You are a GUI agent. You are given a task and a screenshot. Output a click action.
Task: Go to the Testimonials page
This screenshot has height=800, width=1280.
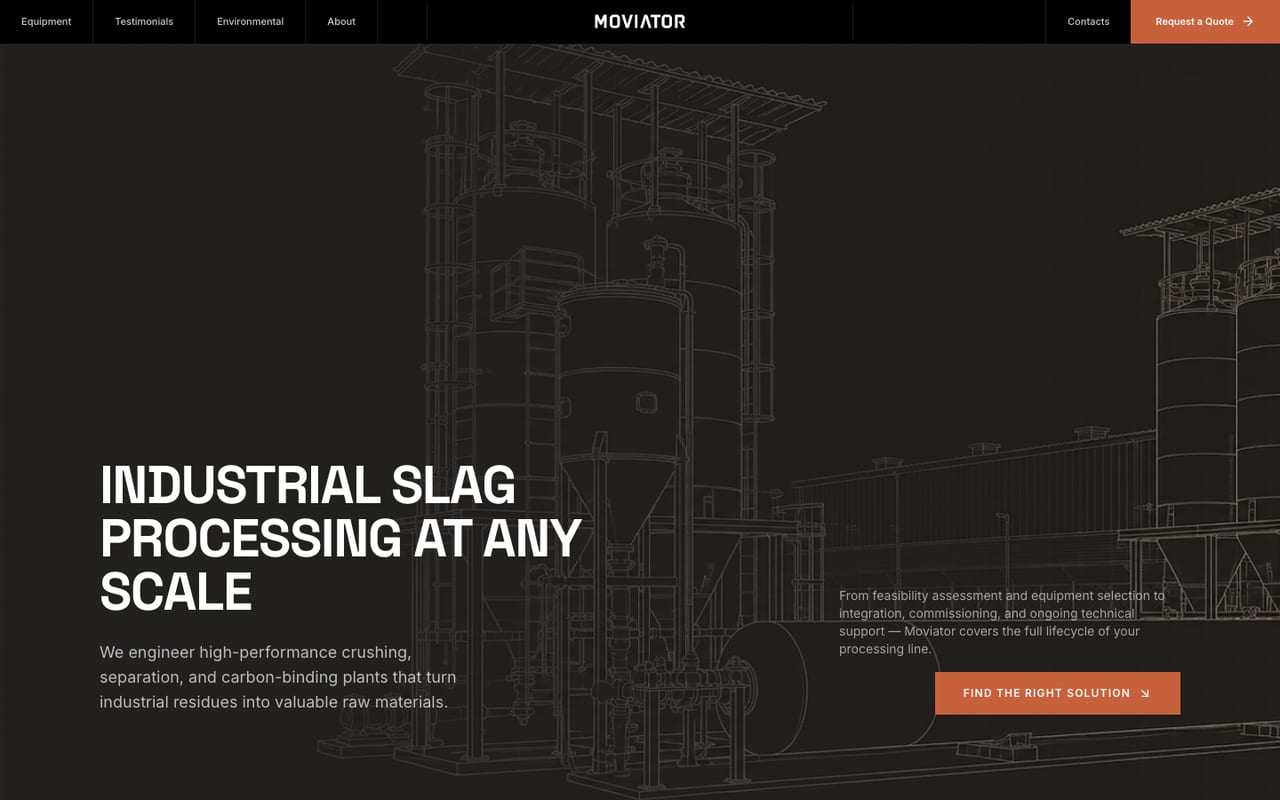pos(144,21)
